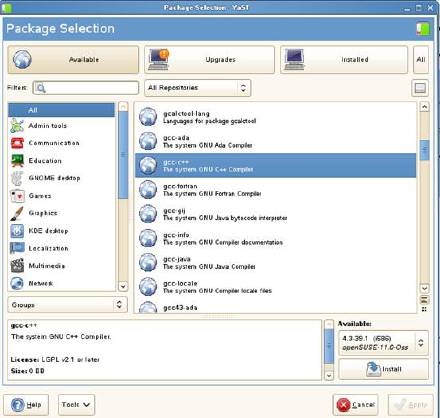Screen dimensions: 440x418
Task: Select the Communication telephone icon
Action: tap(17, 143)
